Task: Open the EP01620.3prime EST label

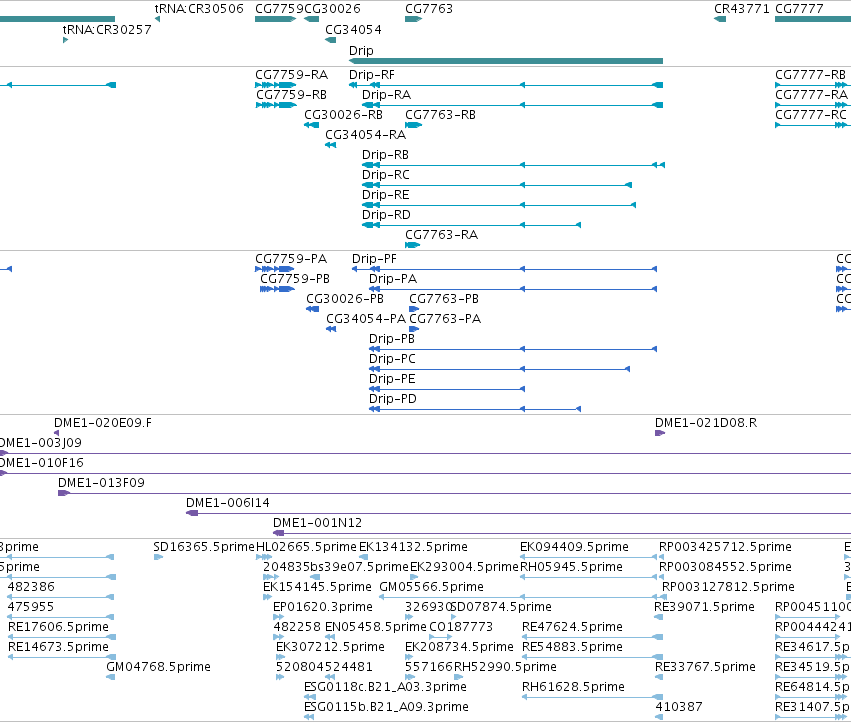Action: click(323, 607)
